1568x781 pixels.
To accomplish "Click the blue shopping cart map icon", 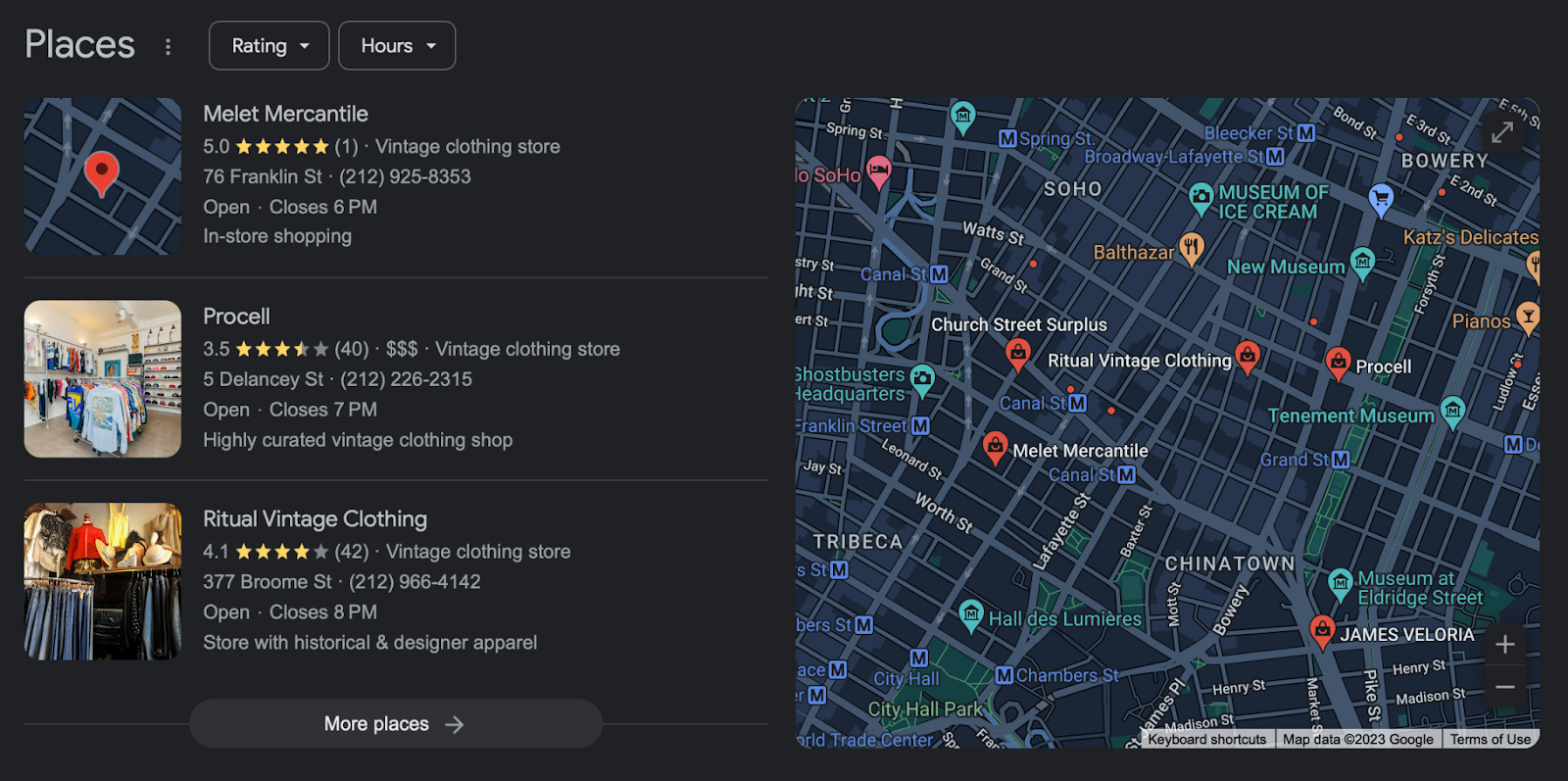I will pyautogui.click(x=1381, y=200).
